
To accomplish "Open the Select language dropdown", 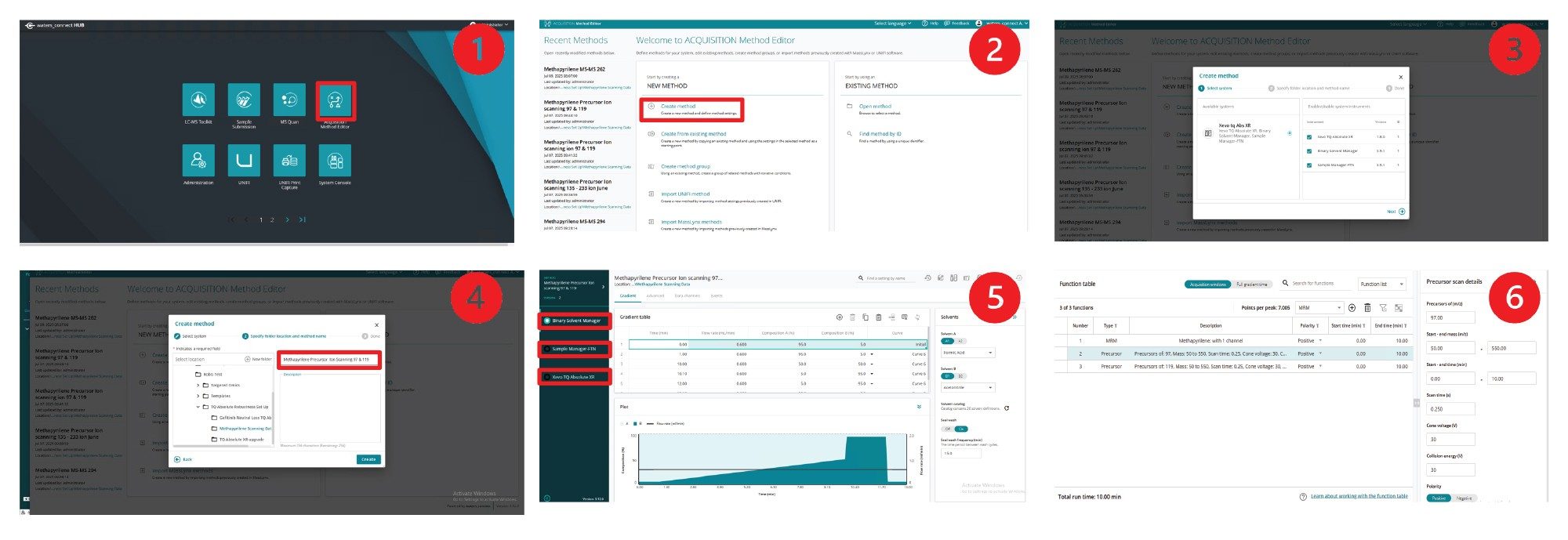I will [893, 24].
